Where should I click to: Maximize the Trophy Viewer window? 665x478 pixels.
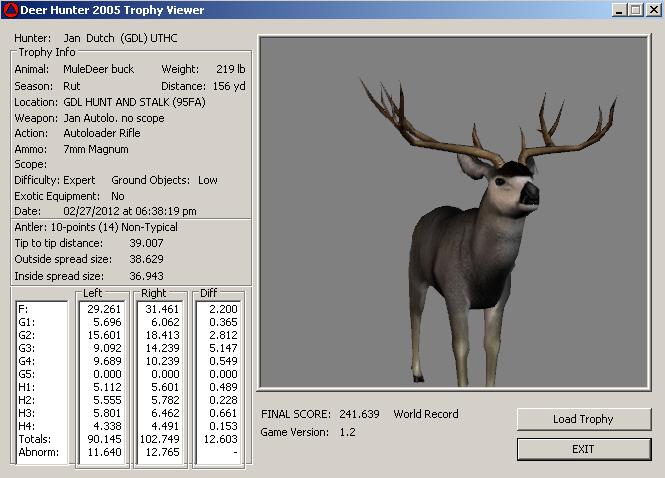[635, 10]
